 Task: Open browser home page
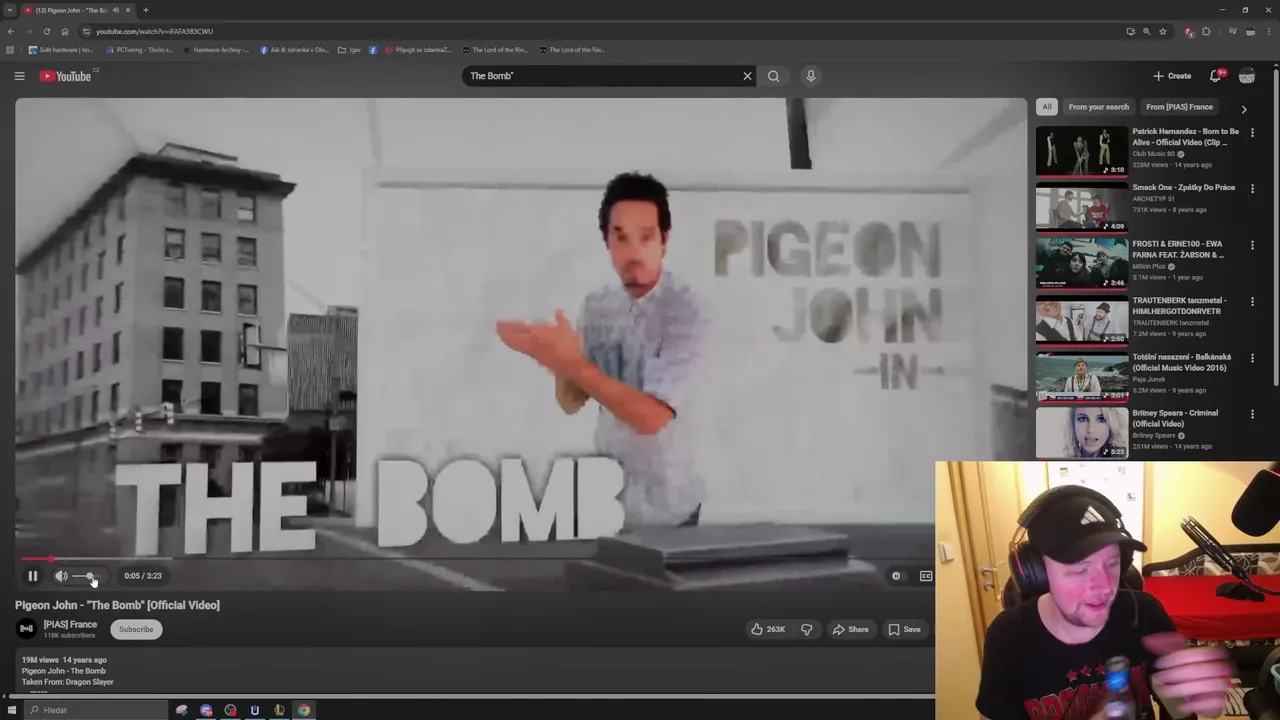(65, 31)
